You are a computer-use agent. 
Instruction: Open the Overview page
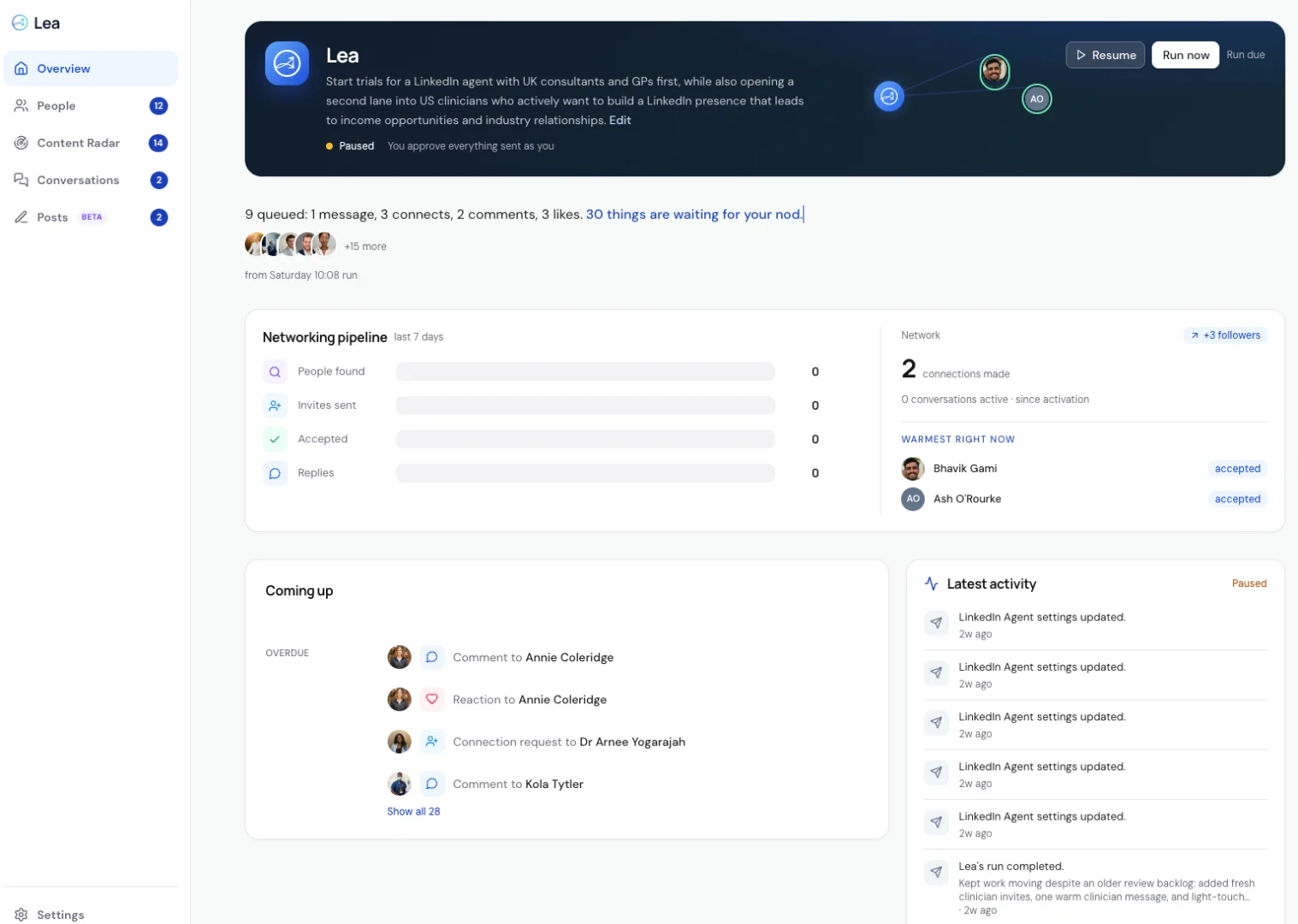91,68
